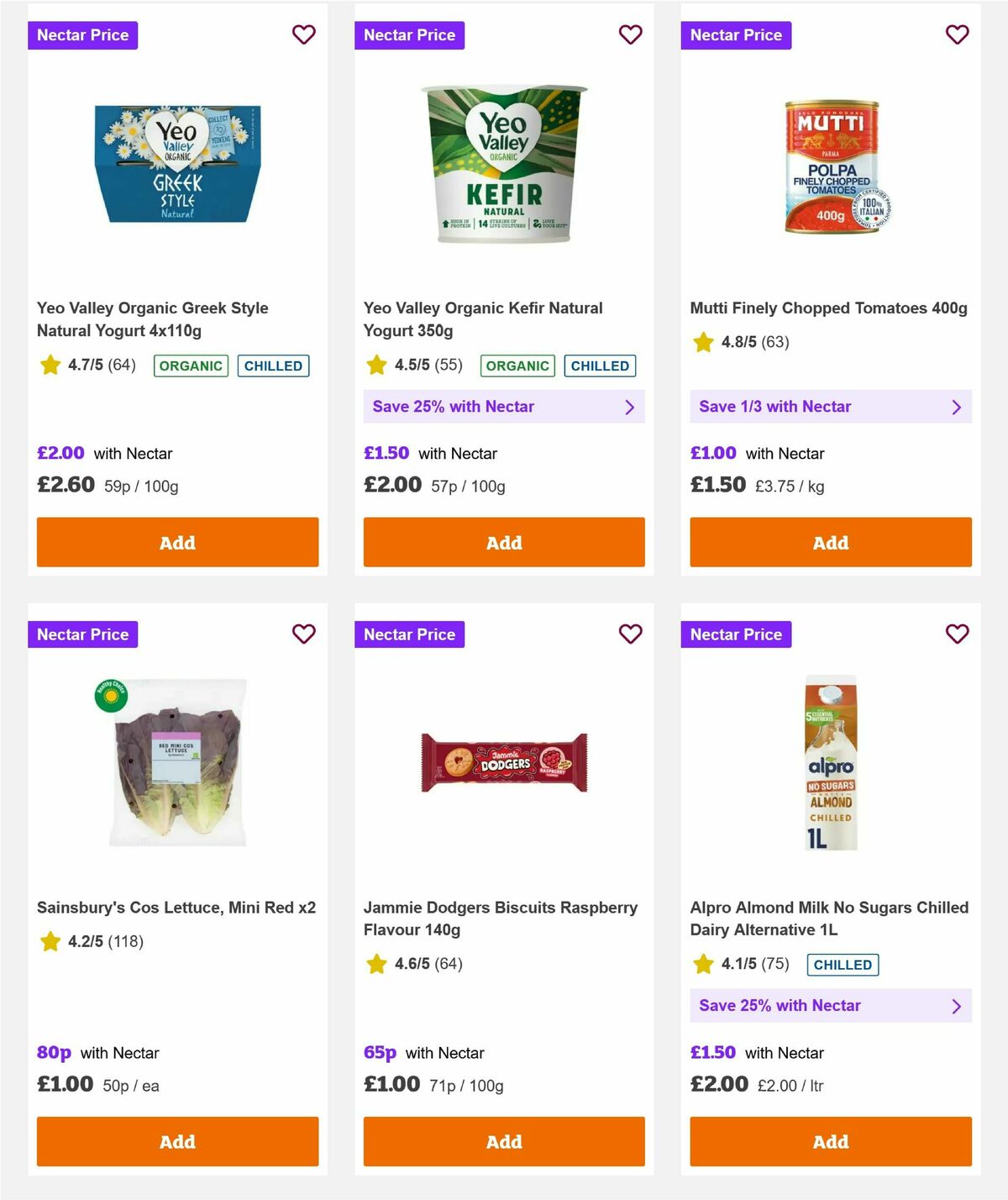Viewport: 1008px width, 1200px height.
Task: Expand Save 25% with Nectar on Kefir Yogurt
Action: pyautogui.click(x=503, y=407)
